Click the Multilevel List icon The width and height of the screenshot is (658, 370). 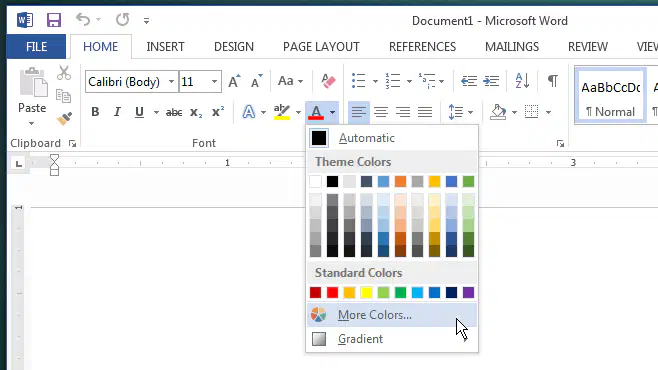[427, 81]
